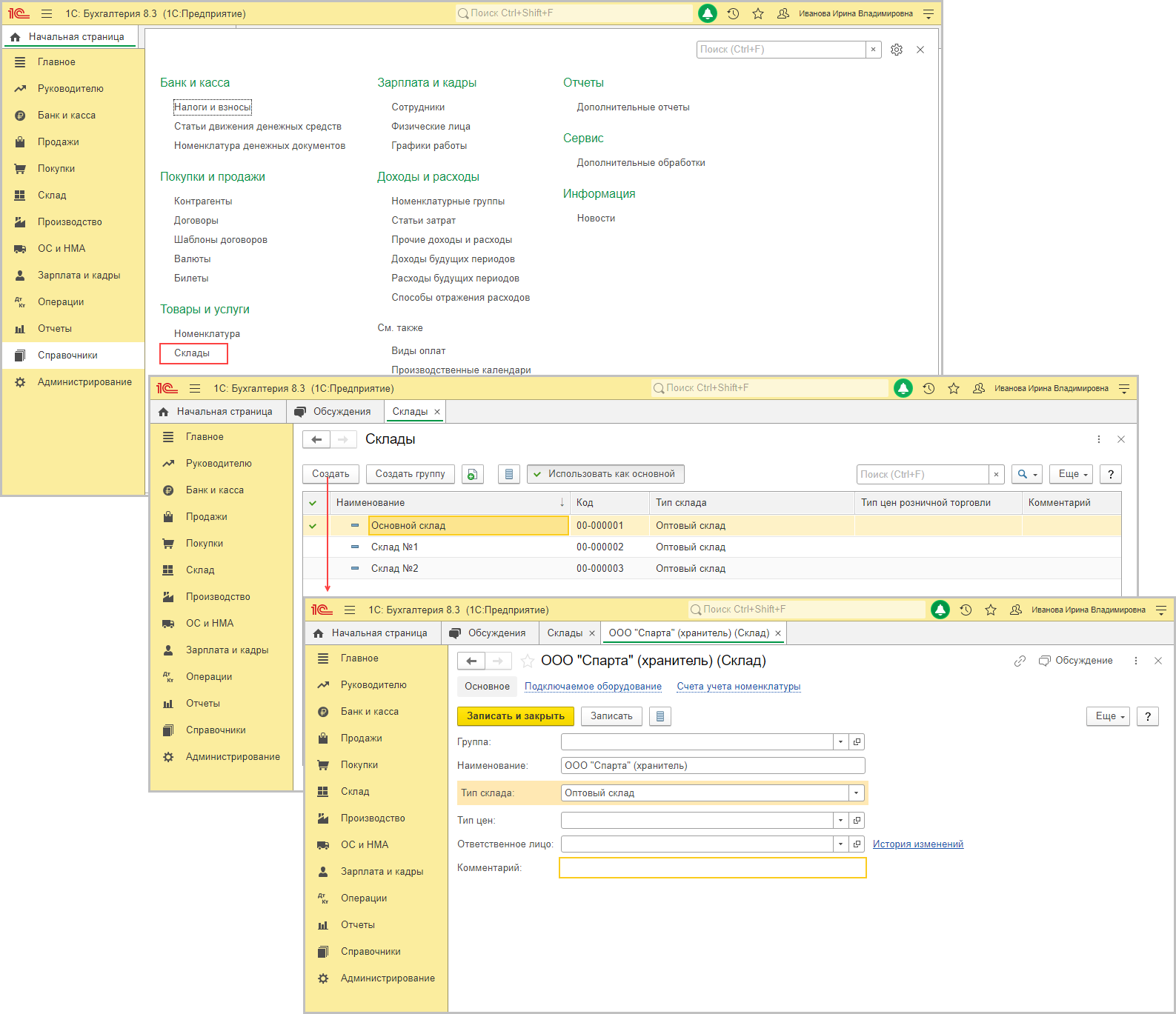Click Использовать как основной toggle button
Screen dimensions: 1176x1014
pyautogui.click(x=605, y=474)
